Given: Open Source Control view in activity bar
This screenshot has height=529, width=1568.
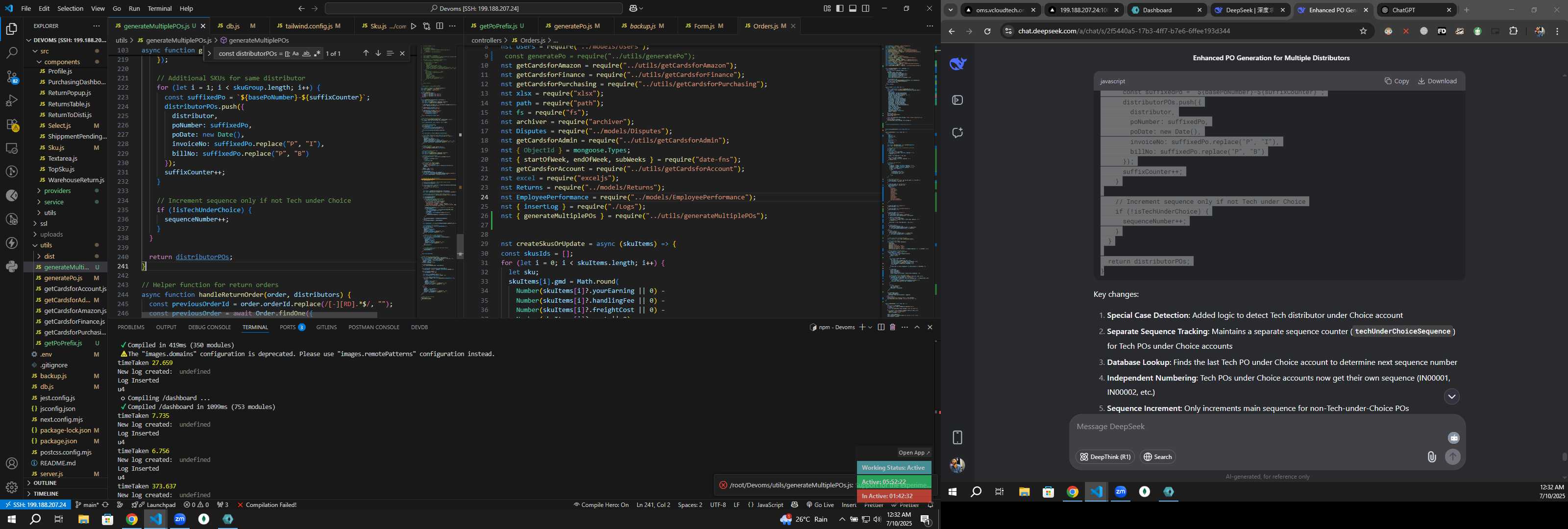Looking at the screenshot, I should 12,77.
